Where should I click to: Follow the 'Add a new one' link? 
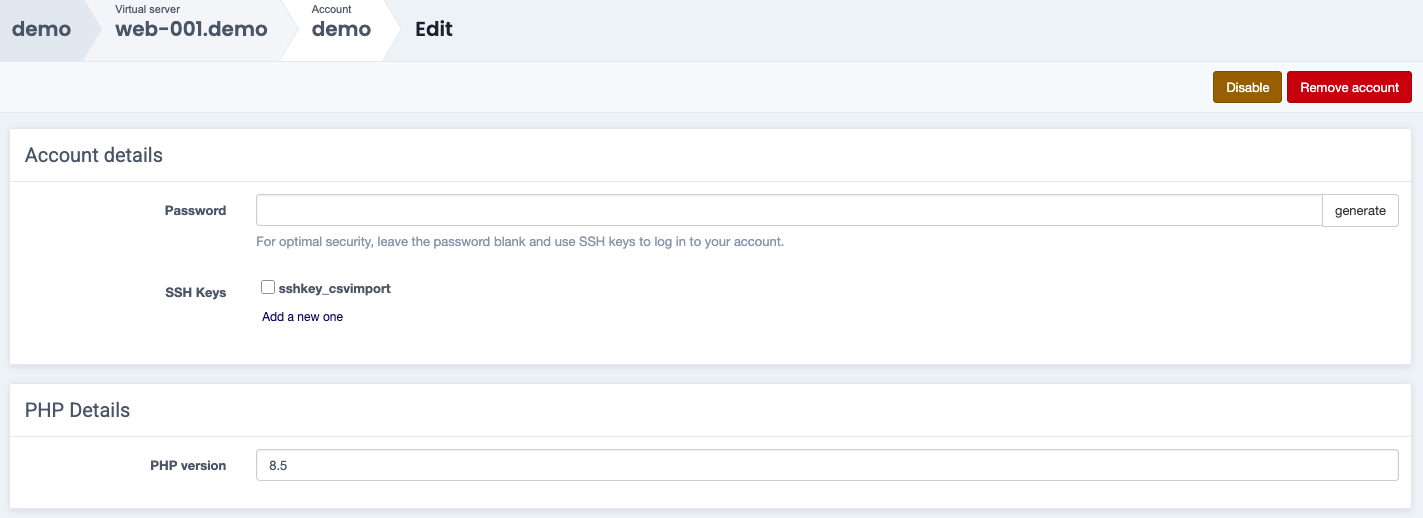302,317
